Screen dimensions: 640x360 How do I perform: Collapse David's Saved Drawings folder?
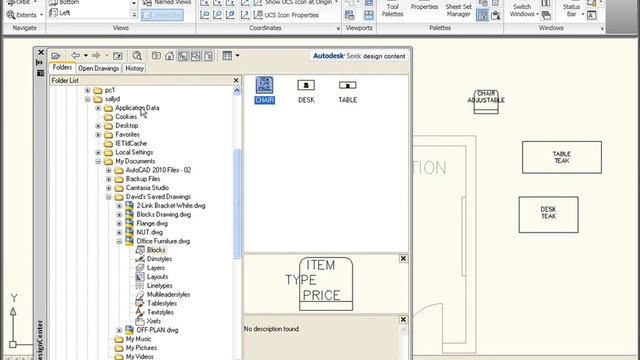tap(109, 197)
